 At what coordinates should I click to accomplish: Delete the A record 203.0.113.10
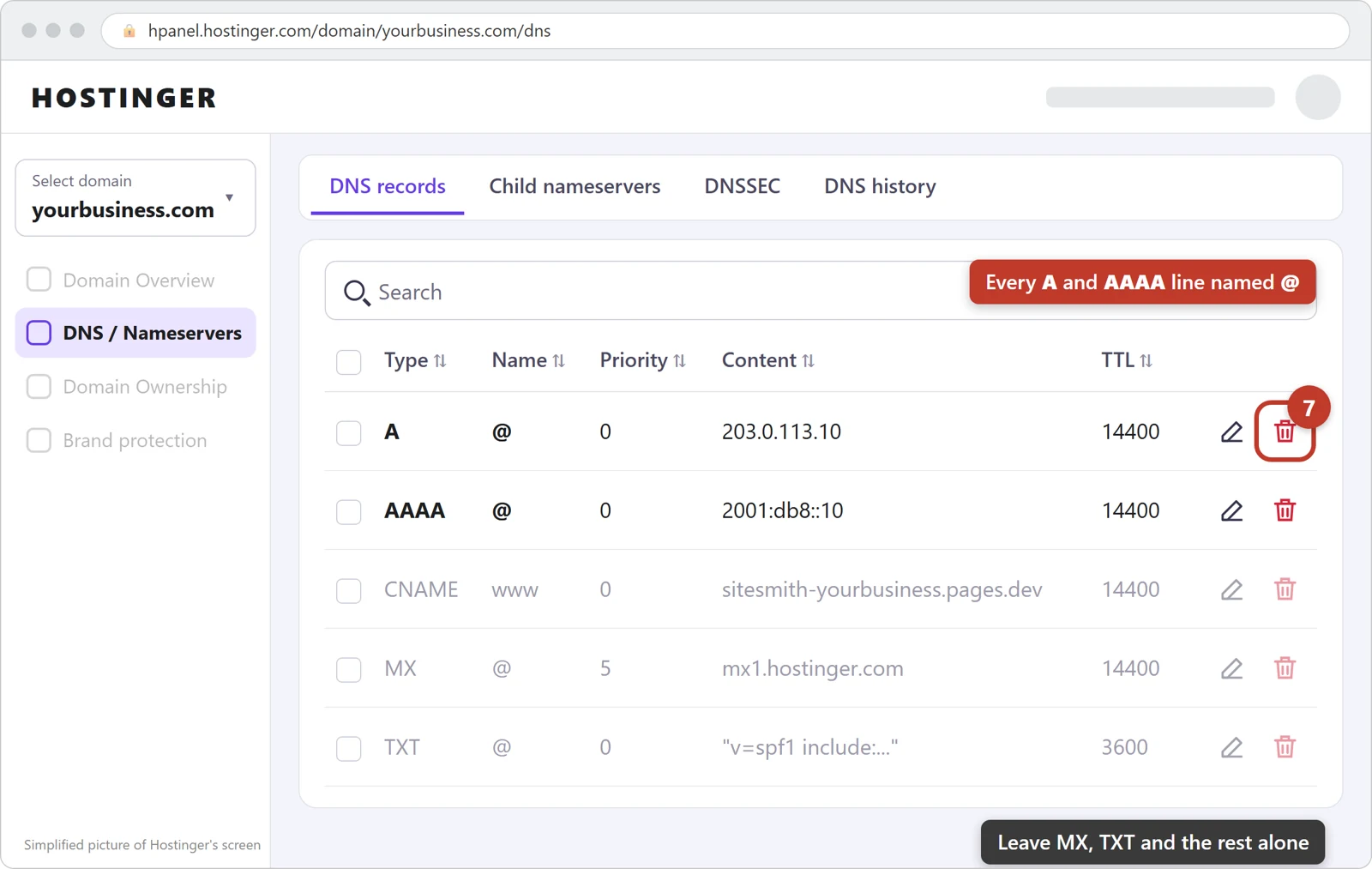[x=1285, y=431]
